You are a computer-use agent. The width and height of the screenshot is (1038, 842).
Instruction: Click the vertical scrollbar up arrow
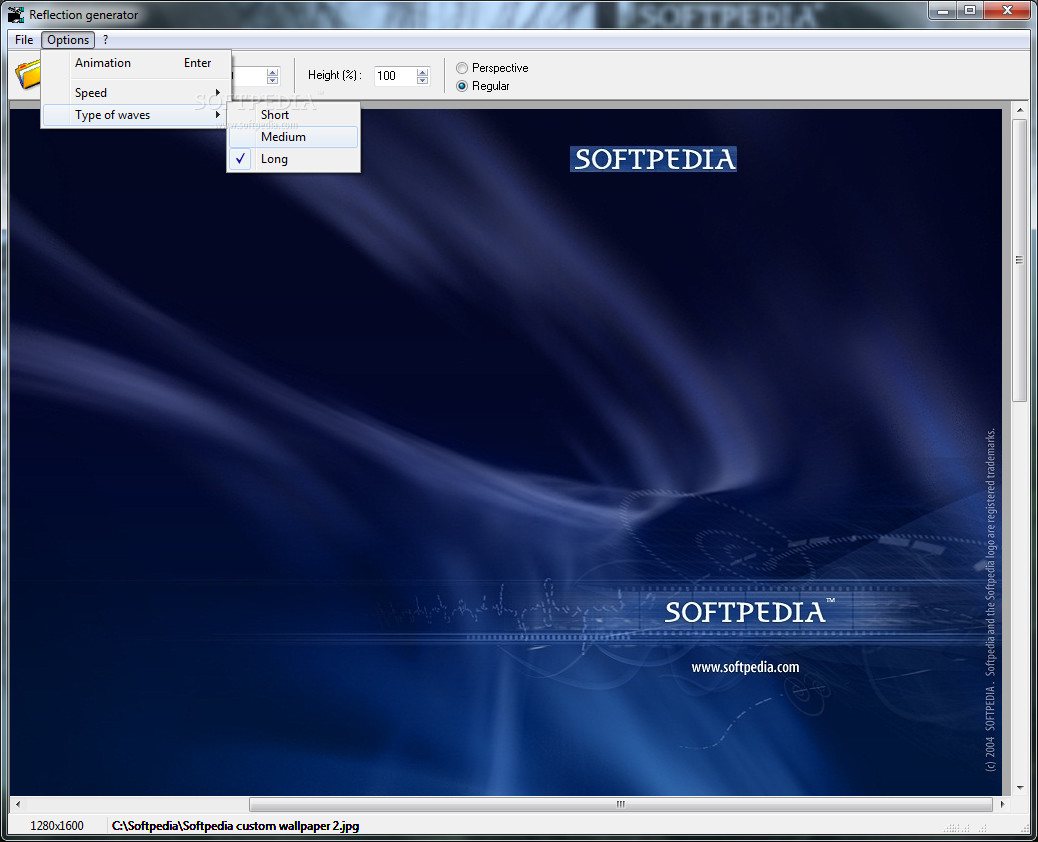pyautogui.click(x=1019, y=110)
